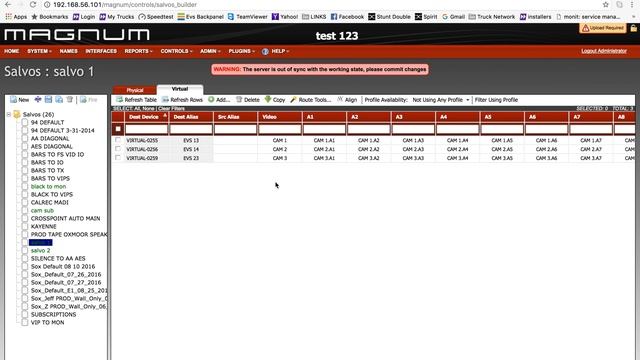Tick the select-all checkbox in filter row
The height and width of the screenshot is (360, 640).
(118, 129)
